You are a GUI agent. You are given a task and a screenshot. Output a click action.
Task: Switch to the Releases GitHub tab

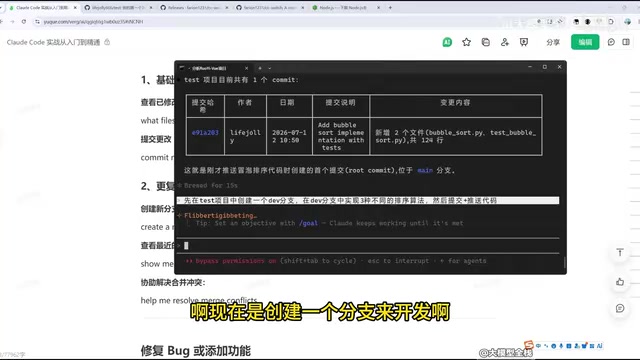pyautogui.click(x=193, y=8)
